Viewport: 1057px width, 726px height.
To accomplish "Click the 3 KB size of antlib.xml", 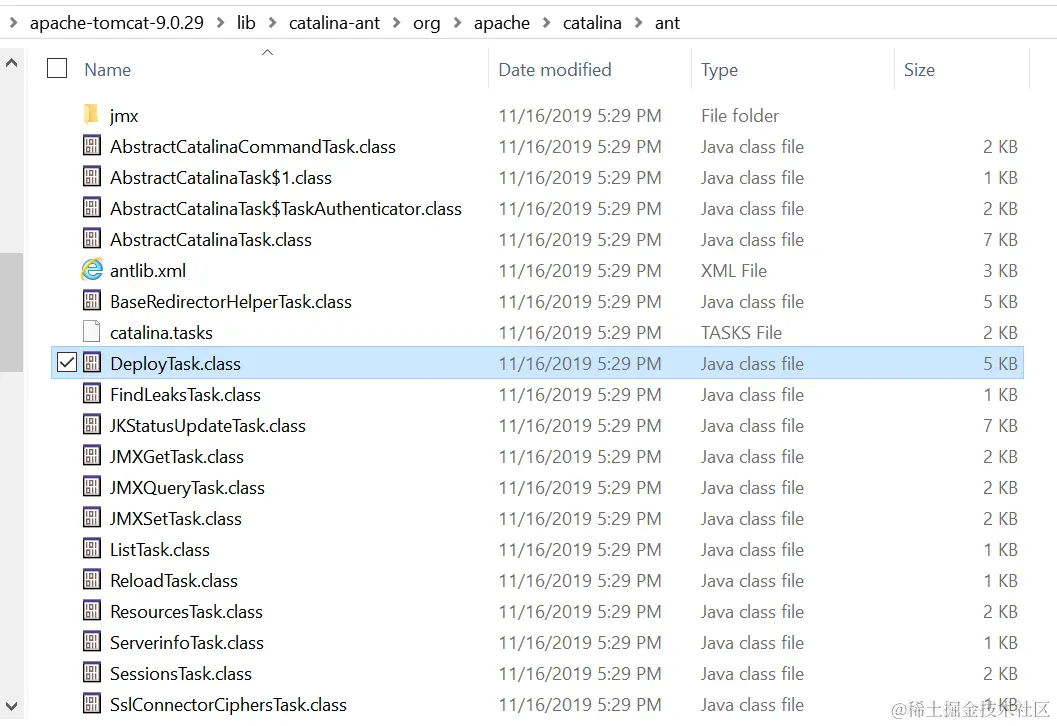I will coord(1000,271).
